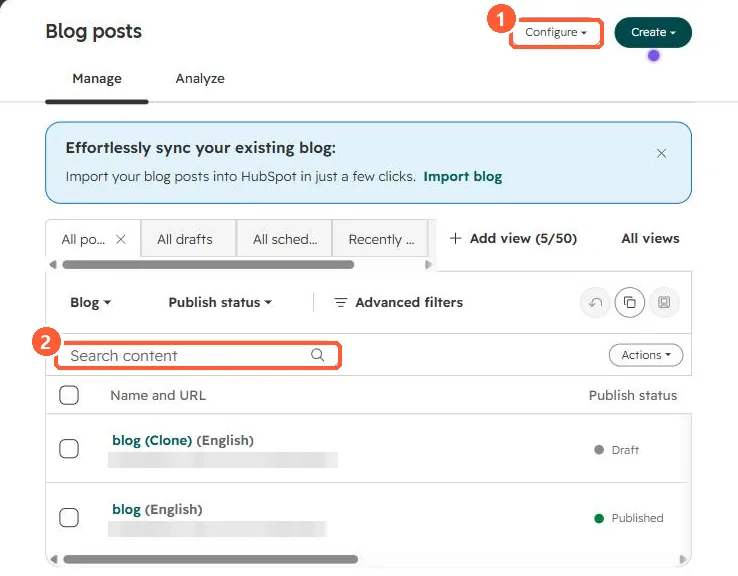This screenshot has width=738, height=576.
Task: Click Add view (5/50)
Action: click(513, 239)
